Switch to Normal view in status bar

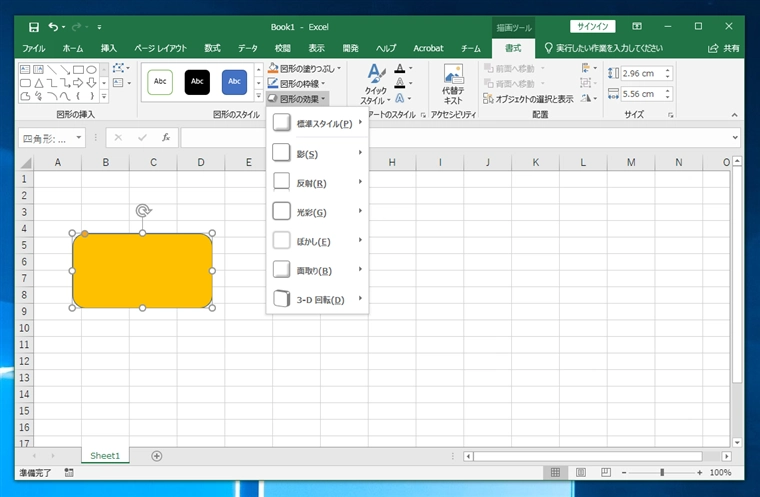pos(555,472)
